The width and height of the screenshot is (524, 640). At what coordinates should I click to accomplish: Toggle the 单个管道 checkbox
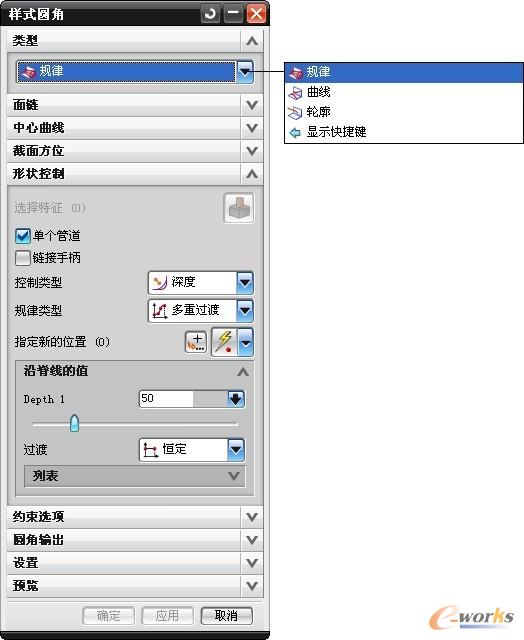[23, 236]
